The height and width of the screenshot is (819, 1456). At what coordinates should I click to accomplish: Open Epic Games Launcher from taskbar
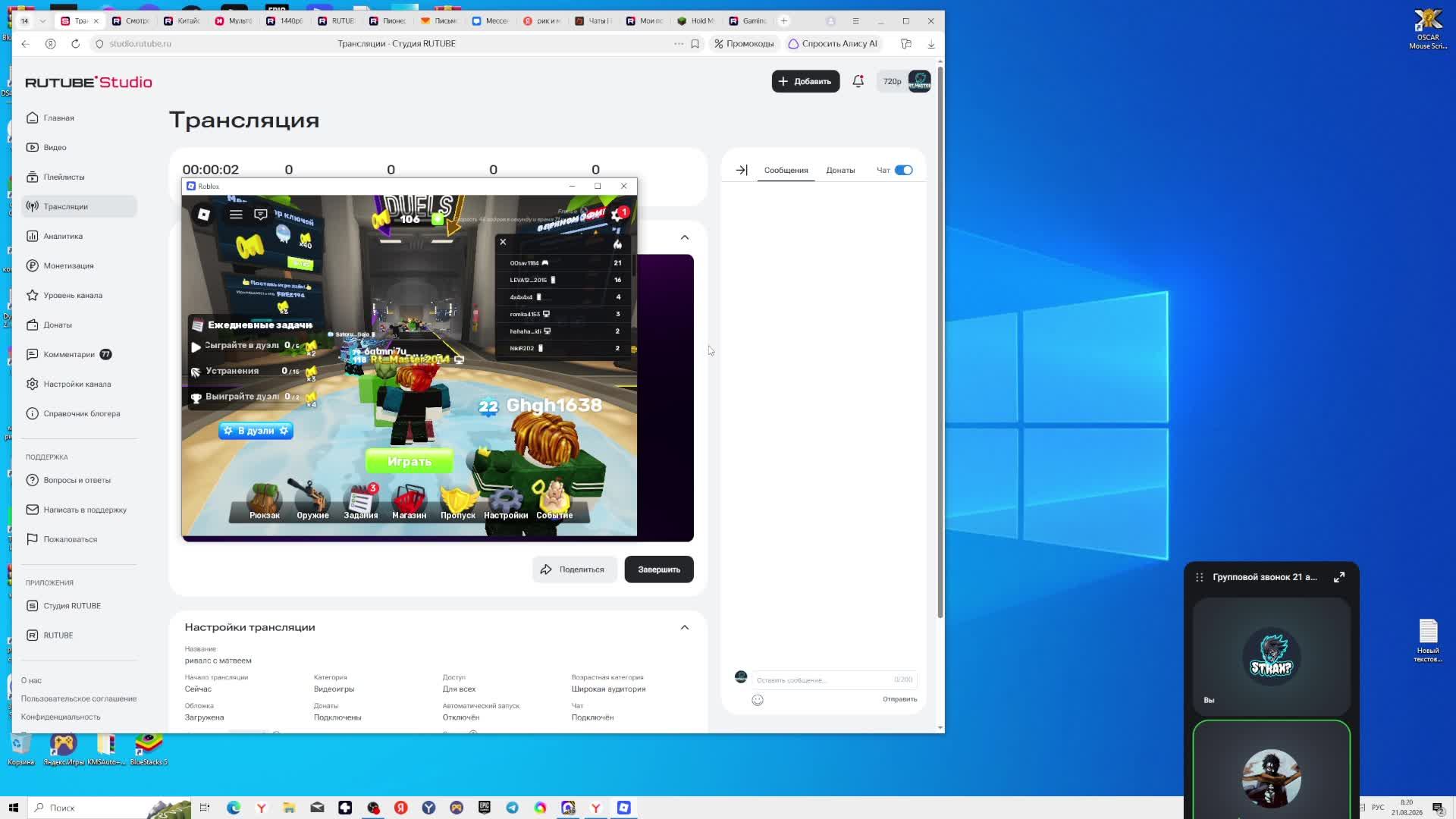485,808
